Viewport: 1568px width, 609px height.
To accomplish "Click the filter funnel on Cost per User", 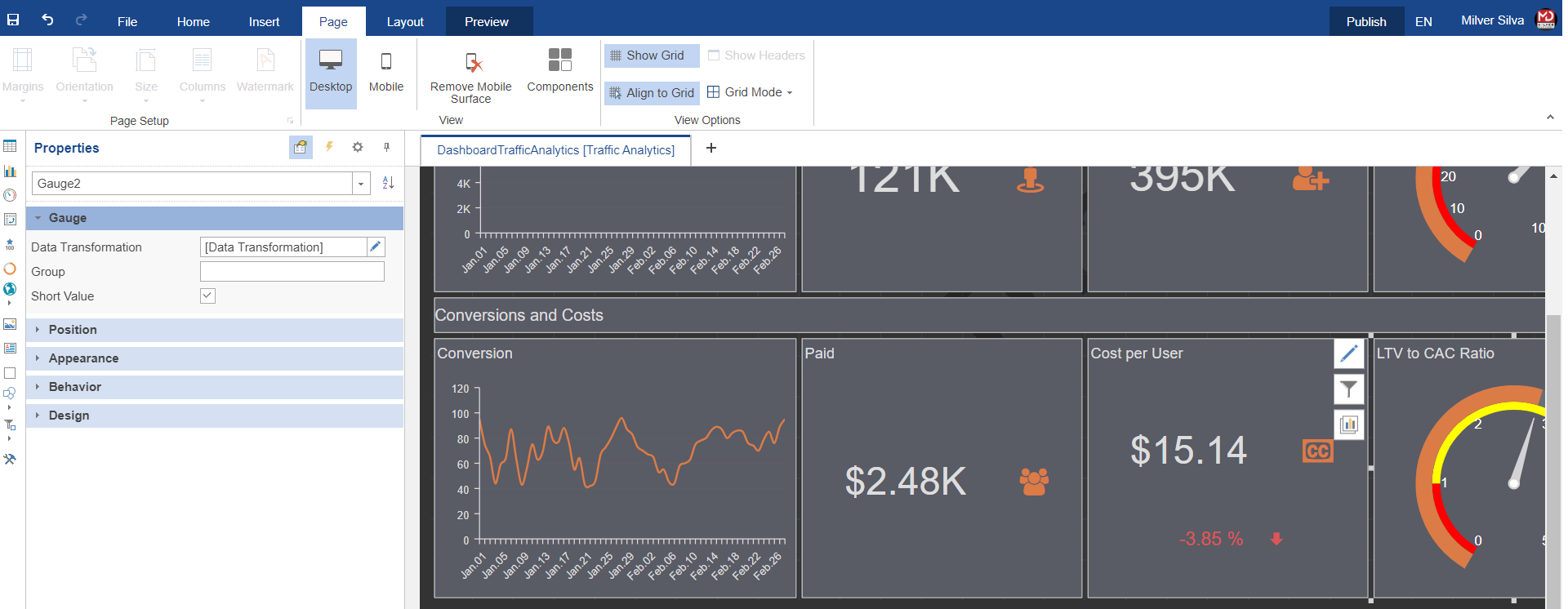I will (1349, 389).
